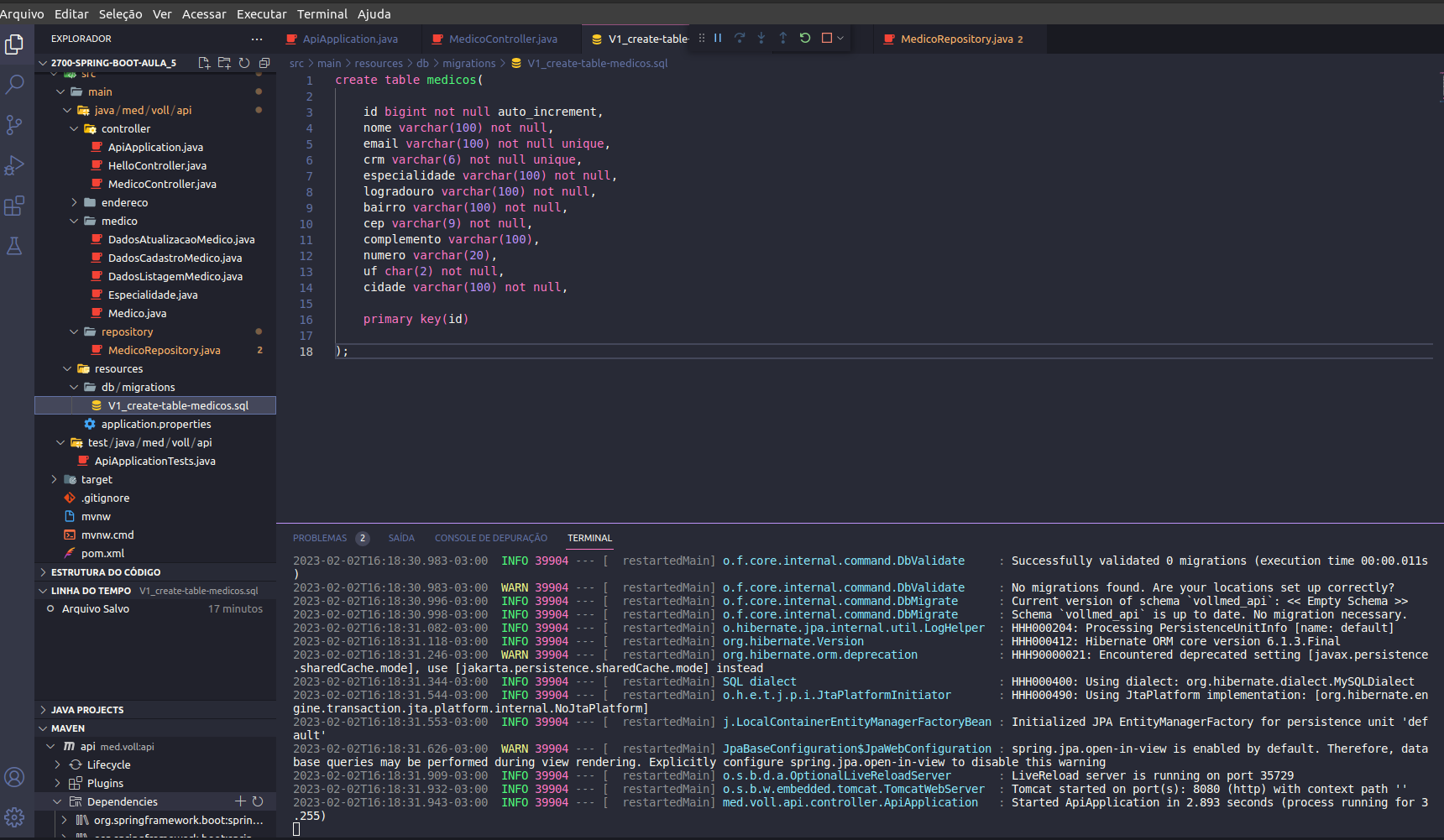Open the SAÍDA panel tab

[x=401, y=538]
